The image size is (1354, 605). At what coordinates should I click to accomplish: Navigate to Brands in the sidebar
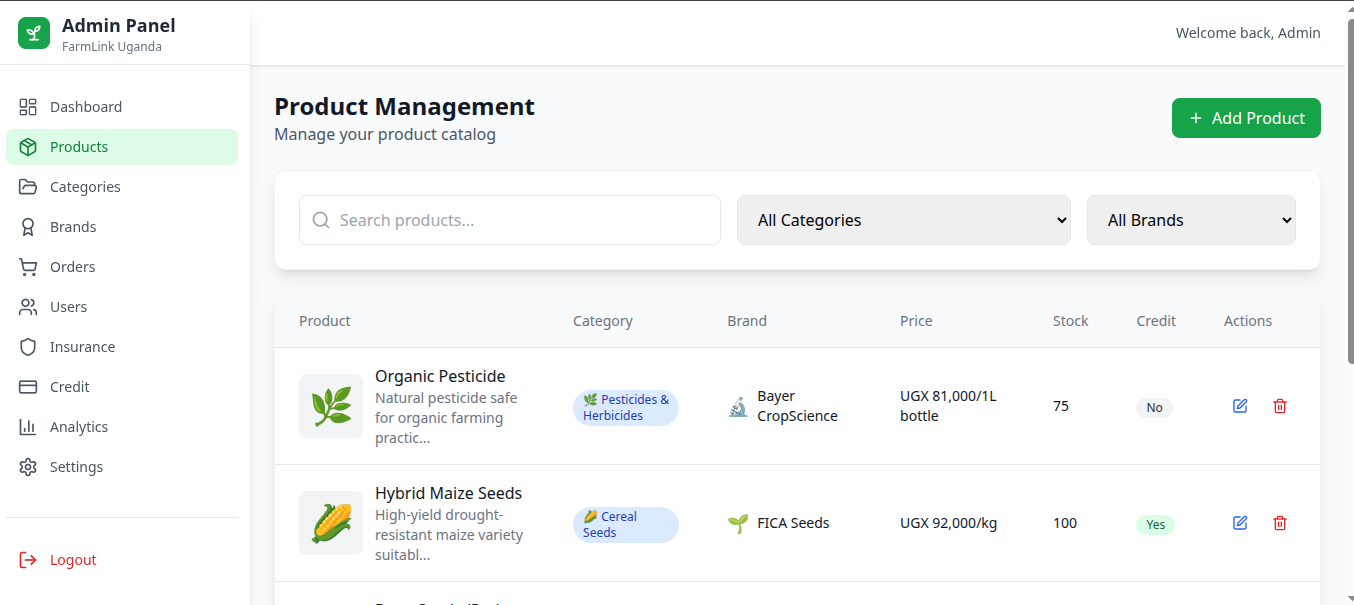point(73,227)
